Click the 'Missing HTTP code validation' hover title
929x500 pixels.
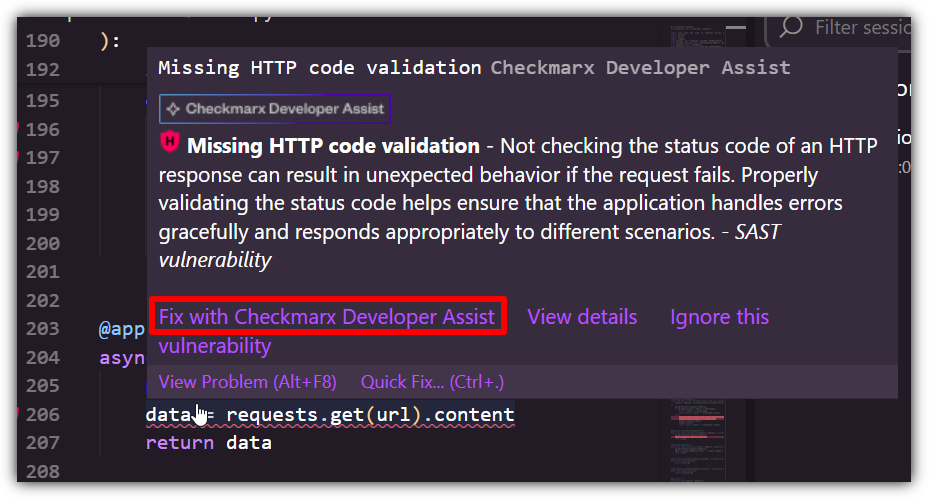pos(320,68)
